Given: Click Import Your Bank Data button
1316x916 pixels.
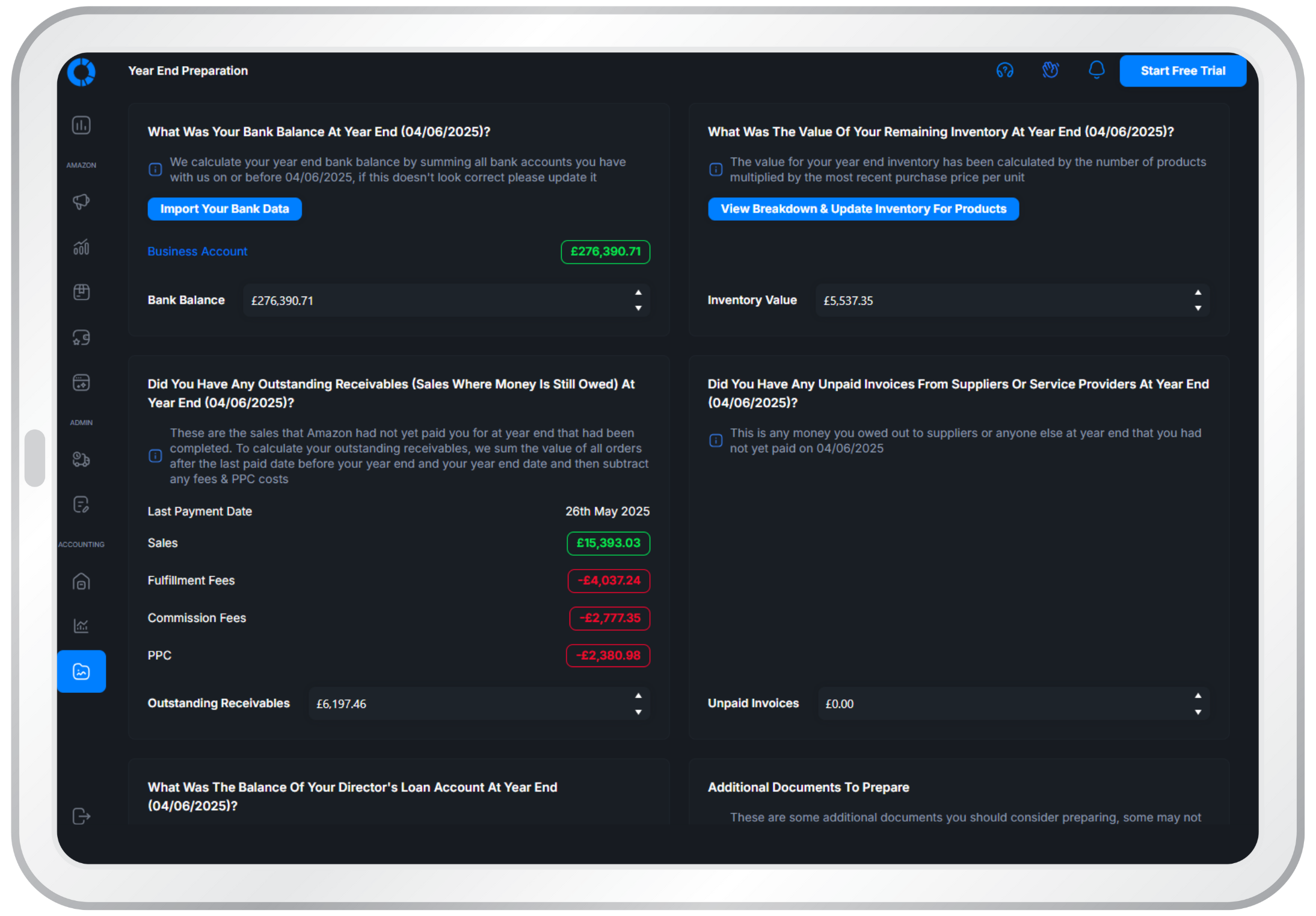Looking at the screenshot, I should tap(224, 209).
